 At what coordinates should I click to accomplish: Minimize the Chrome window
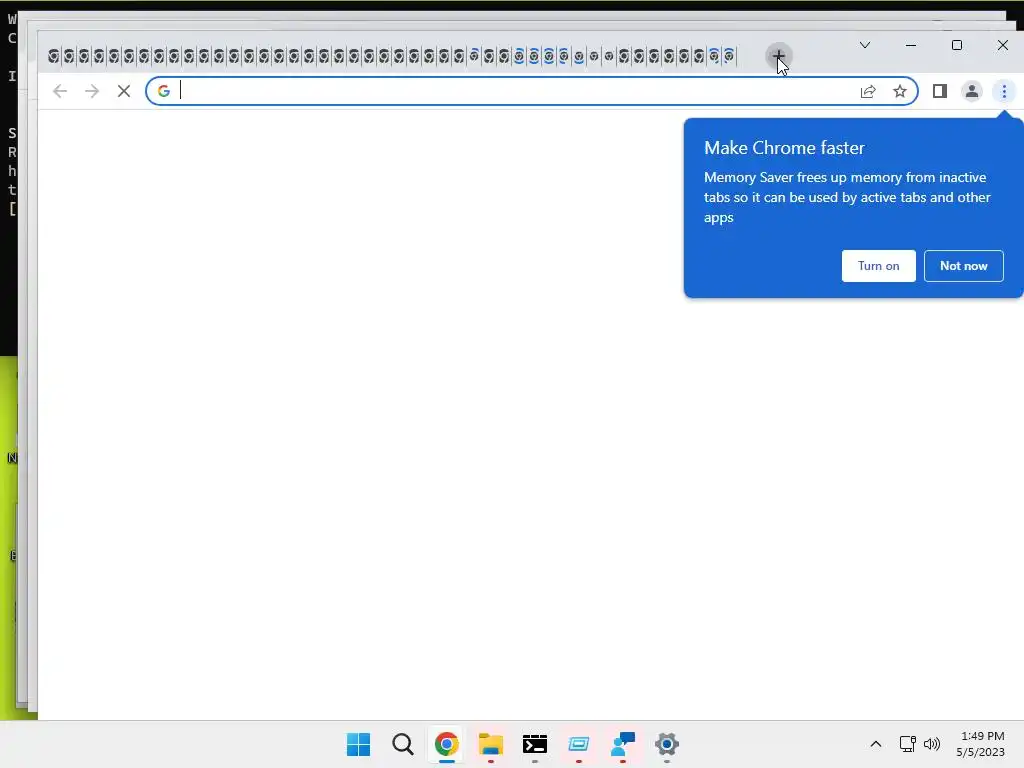(911, 45)
